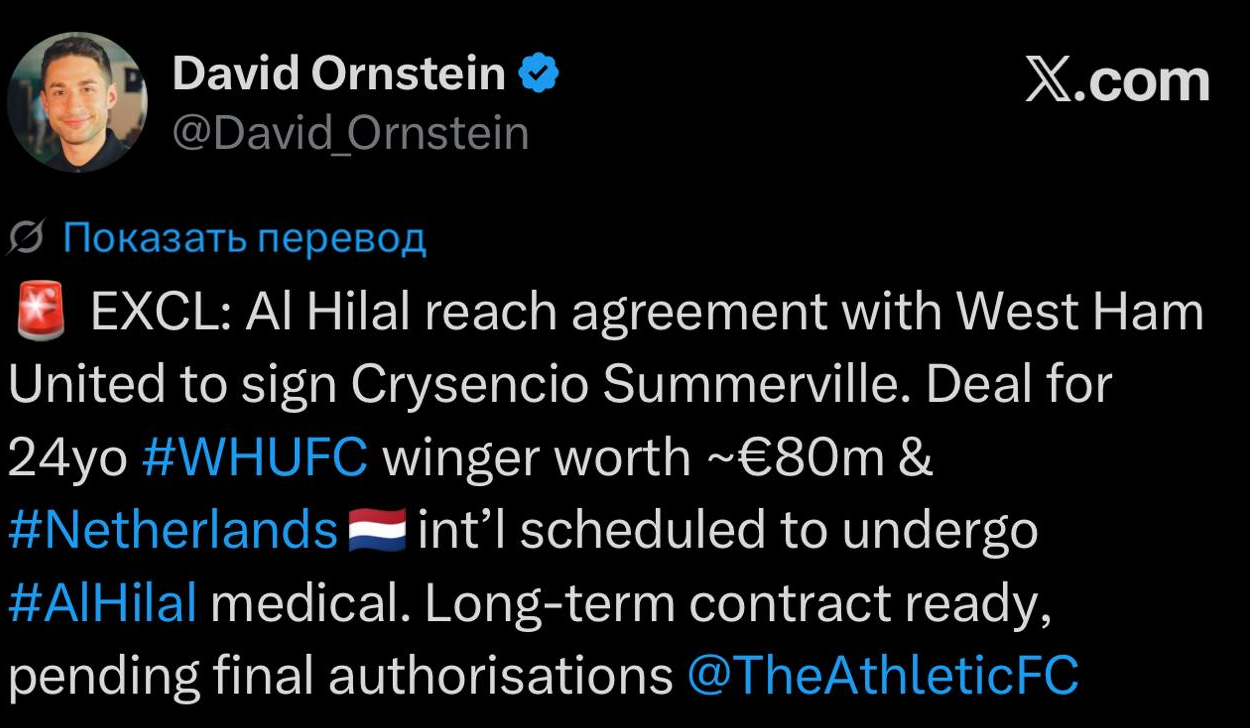
Task: Click the words pending final authorisations
Action: click(340, 677)
